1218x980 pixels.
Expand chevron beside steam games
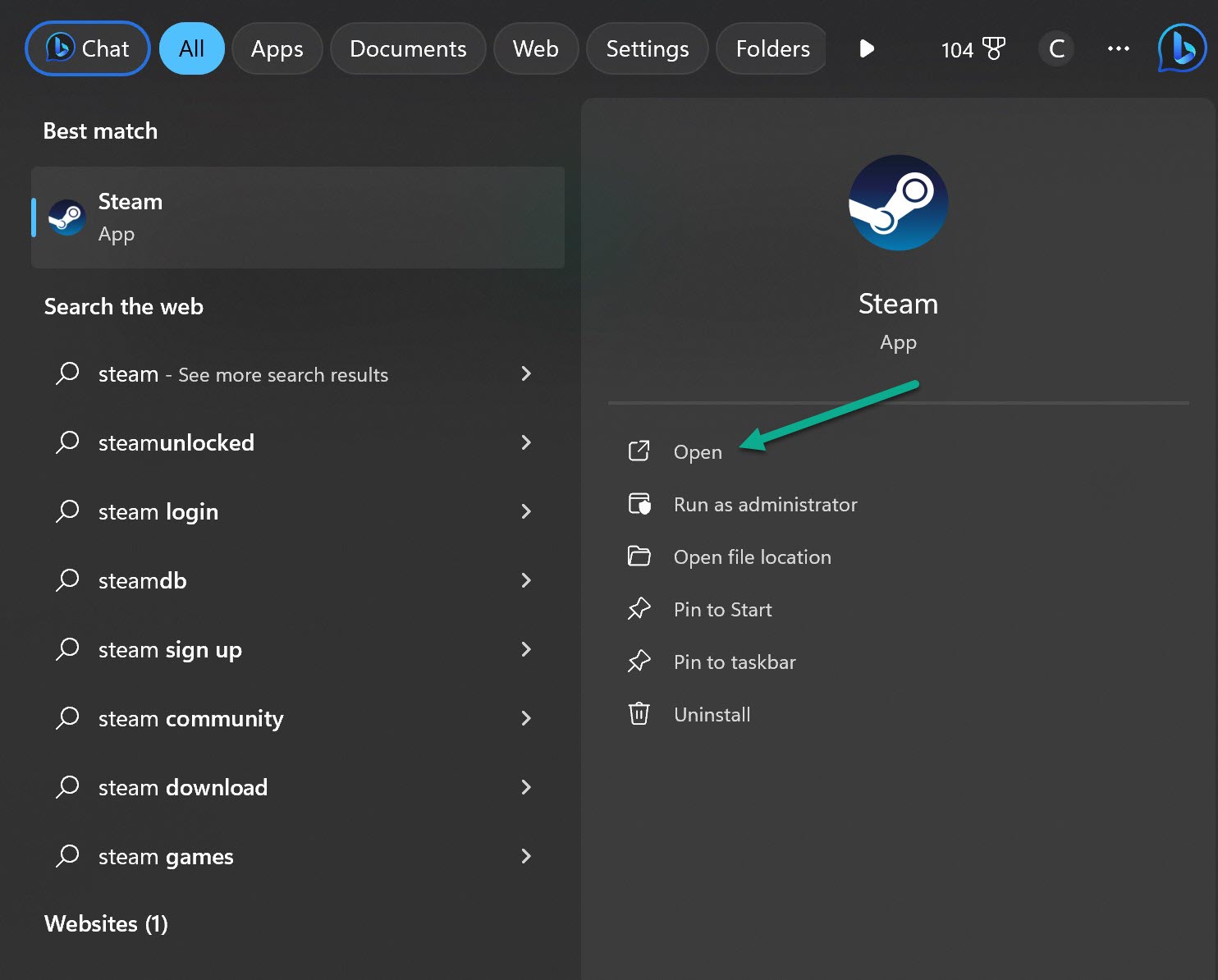click(x=526, y=856)
